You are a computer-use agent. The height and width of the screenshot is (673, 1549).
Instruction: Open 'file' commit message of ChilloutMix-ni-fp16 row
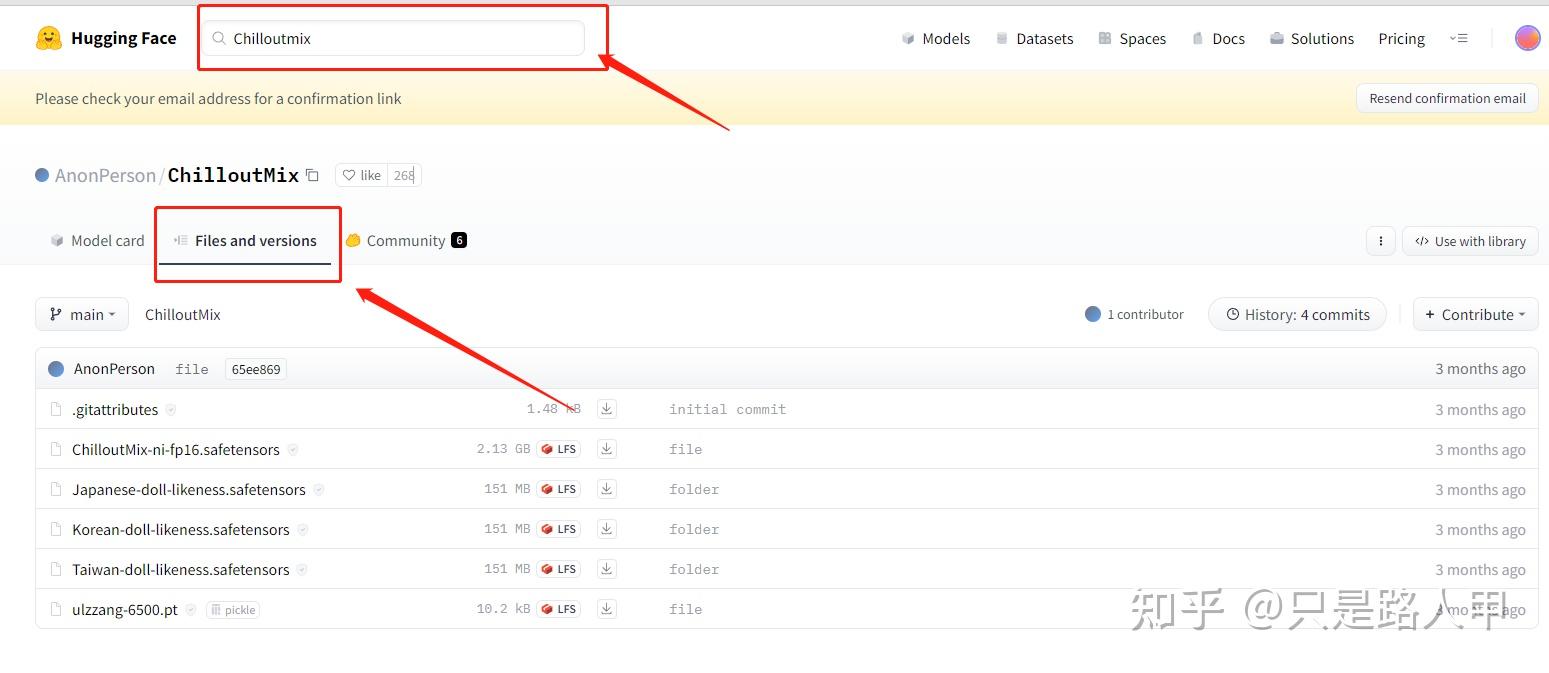click(685, 449)
